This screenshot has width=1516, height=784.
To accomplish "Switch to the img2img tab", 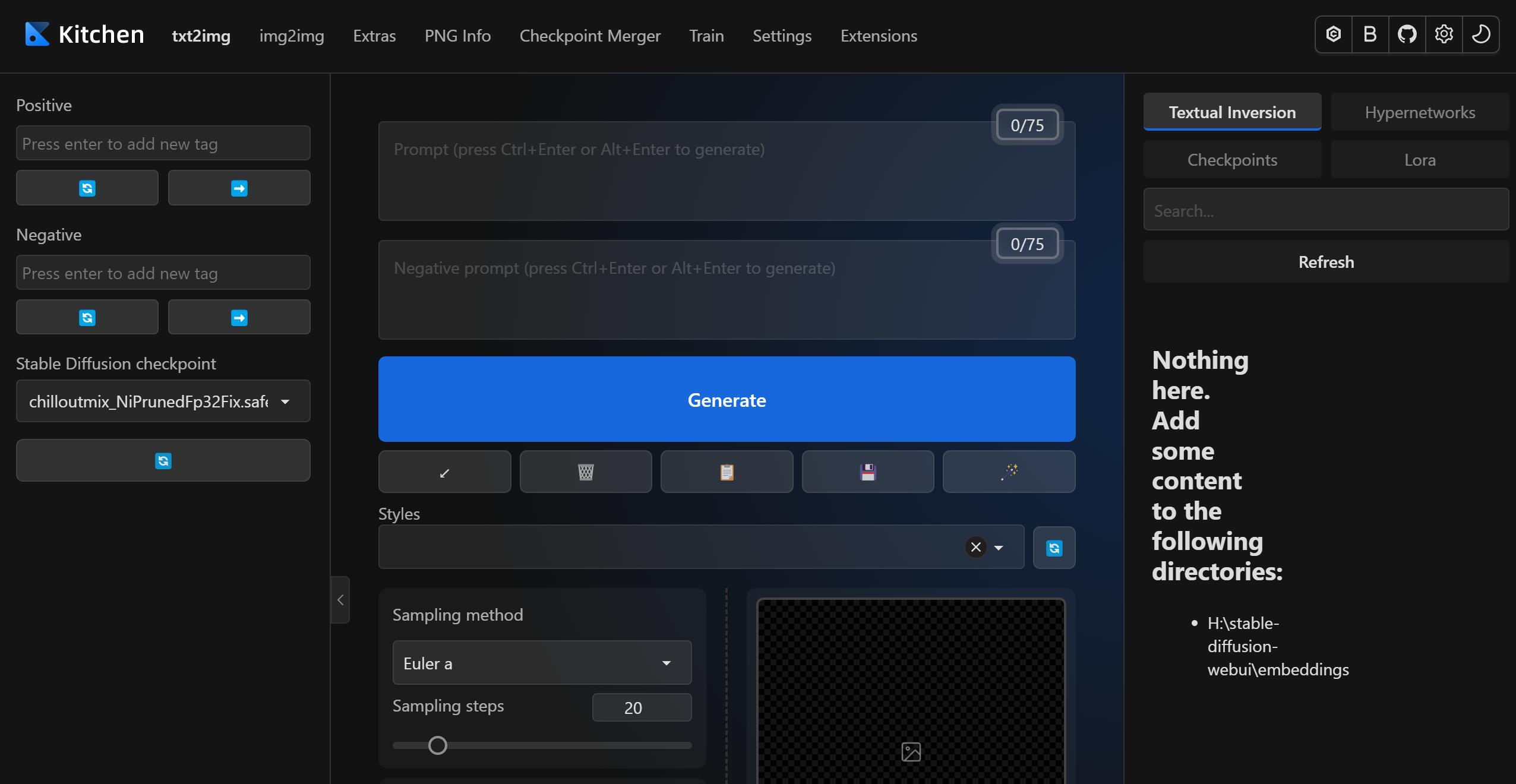I will (292, 36).
